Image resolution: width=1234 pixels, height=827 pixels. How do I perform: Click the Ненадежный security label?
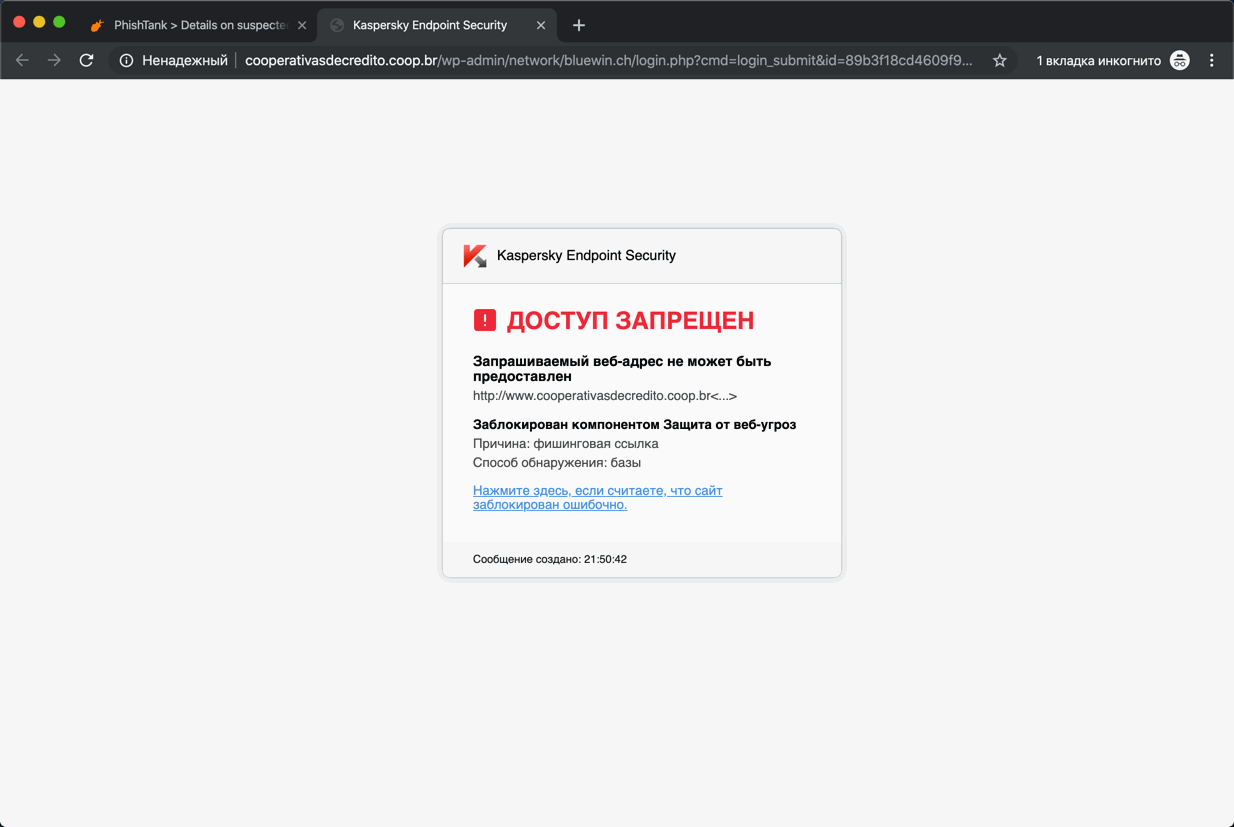185,61
